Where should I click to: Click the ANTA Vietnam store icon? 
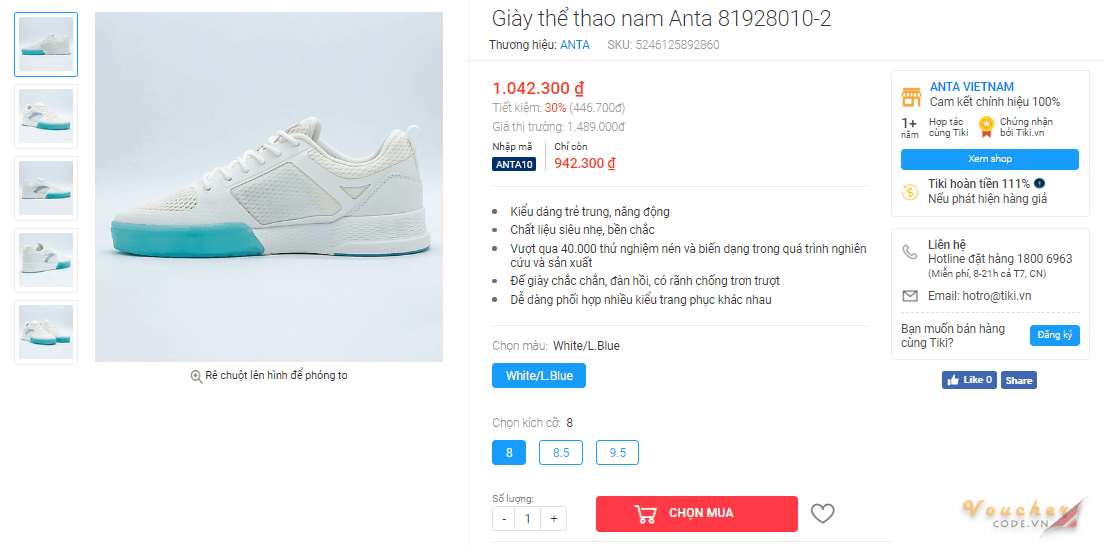(911, 96)
